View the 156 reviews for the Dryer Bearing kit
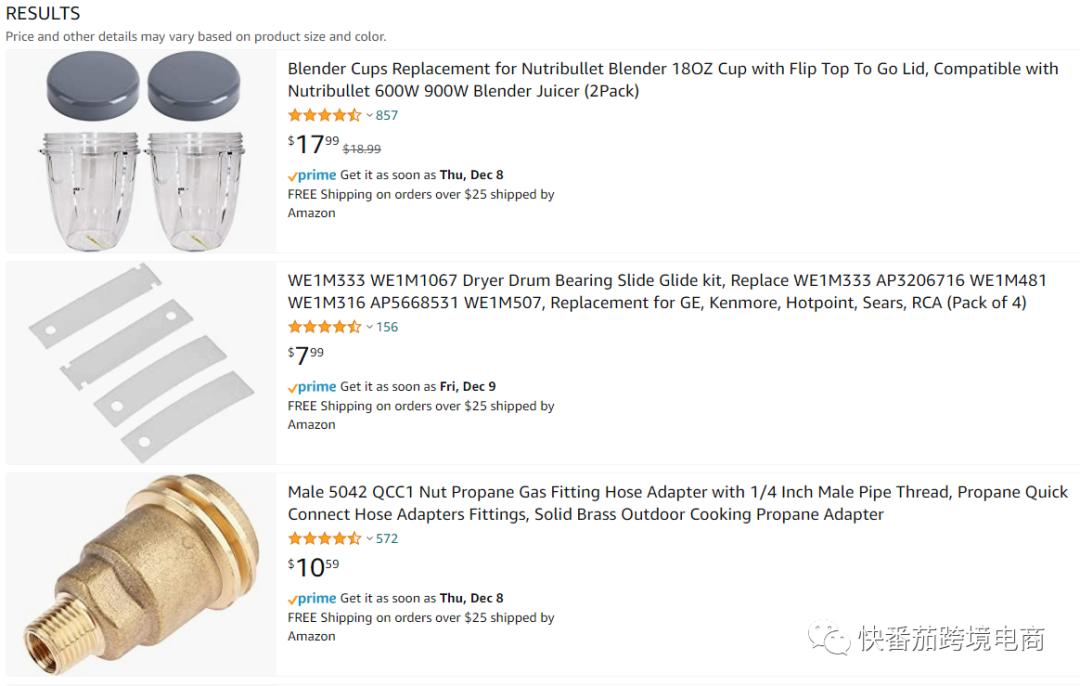Screen dimensions: 1080x686 [x=387, y=327]
